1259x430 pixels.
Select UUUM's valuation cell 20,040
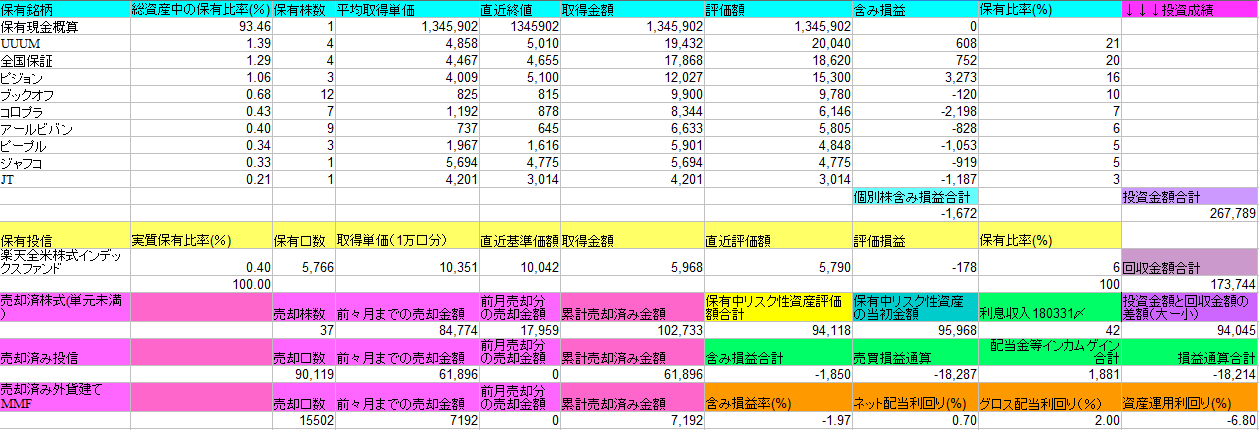(777, 44)
